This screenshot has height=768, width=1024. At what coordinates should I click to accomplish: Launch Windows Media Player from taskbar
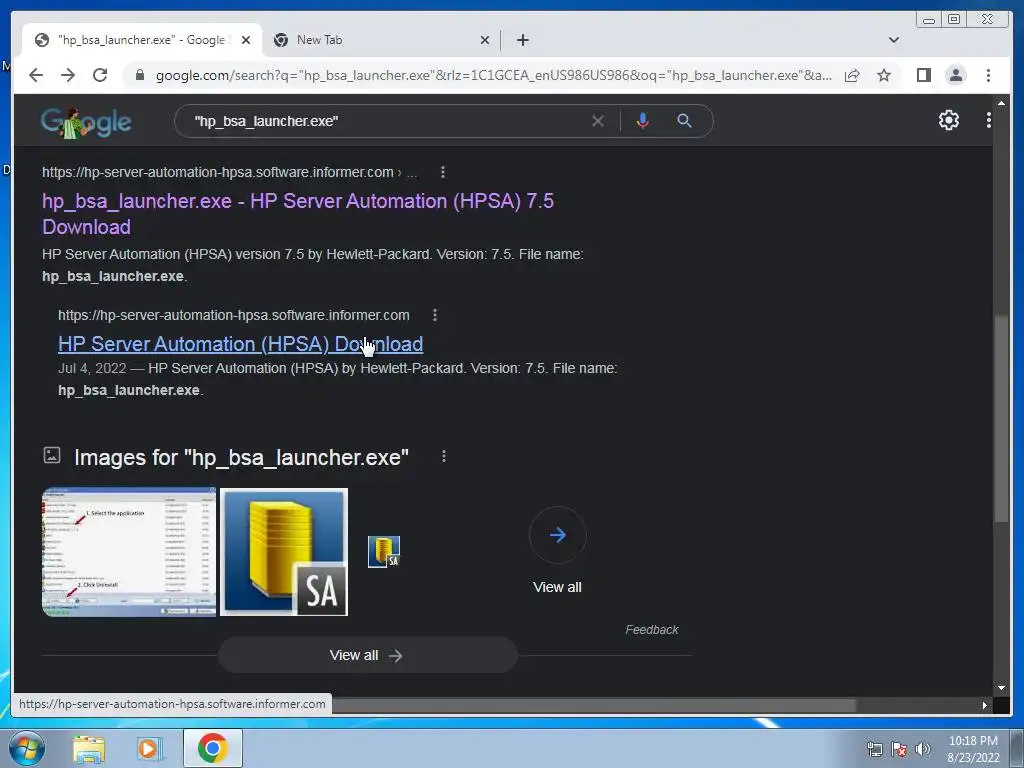pyautogui.click(x=150, y=749)
